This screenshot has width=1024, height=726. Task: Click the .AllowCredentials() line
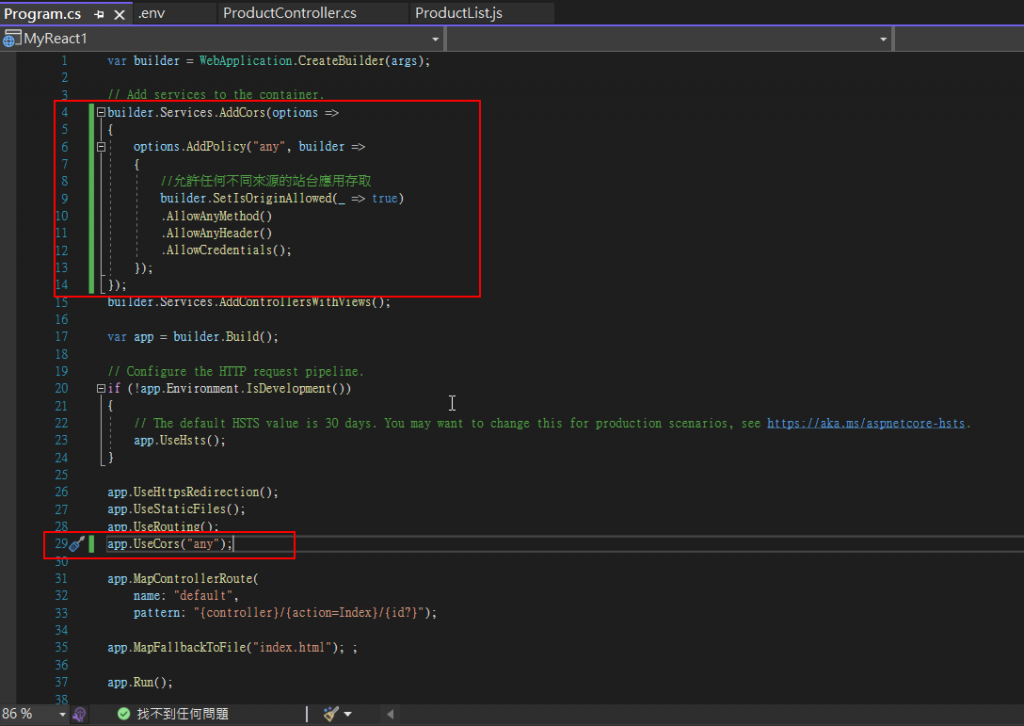226,250
